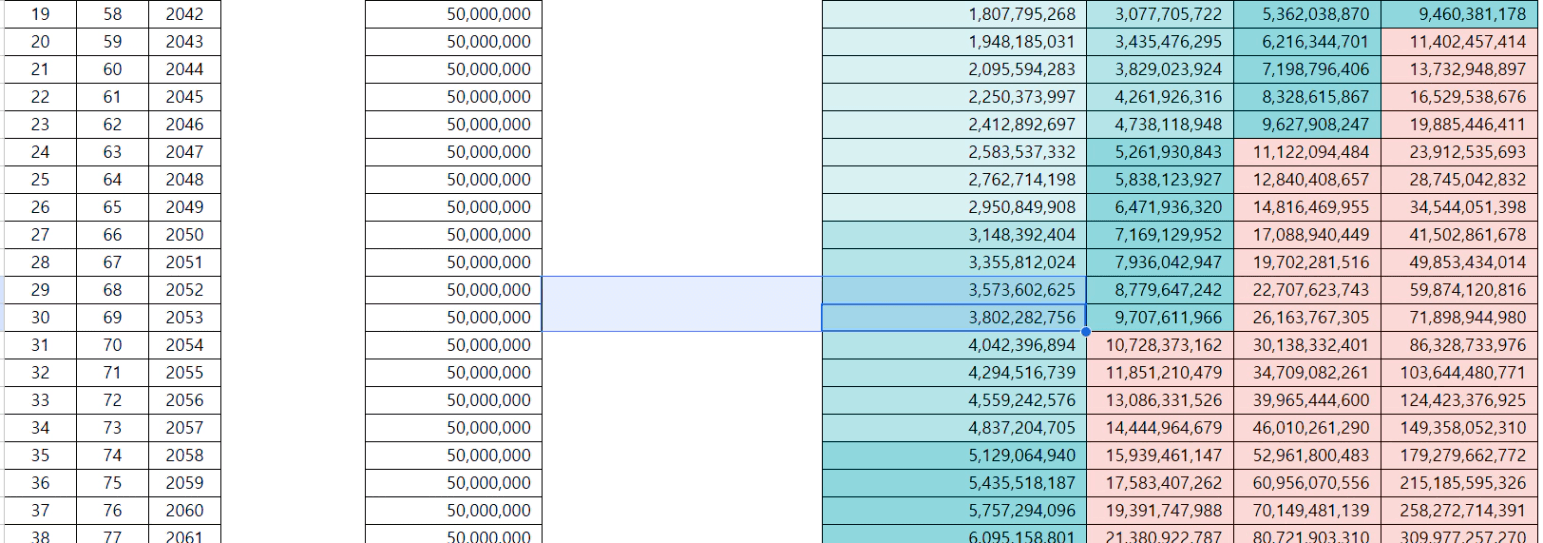Select cell showing 2,583,537,332
Image resolution: width=1543 pixels, height=543 pixels.
pos(954,152)
